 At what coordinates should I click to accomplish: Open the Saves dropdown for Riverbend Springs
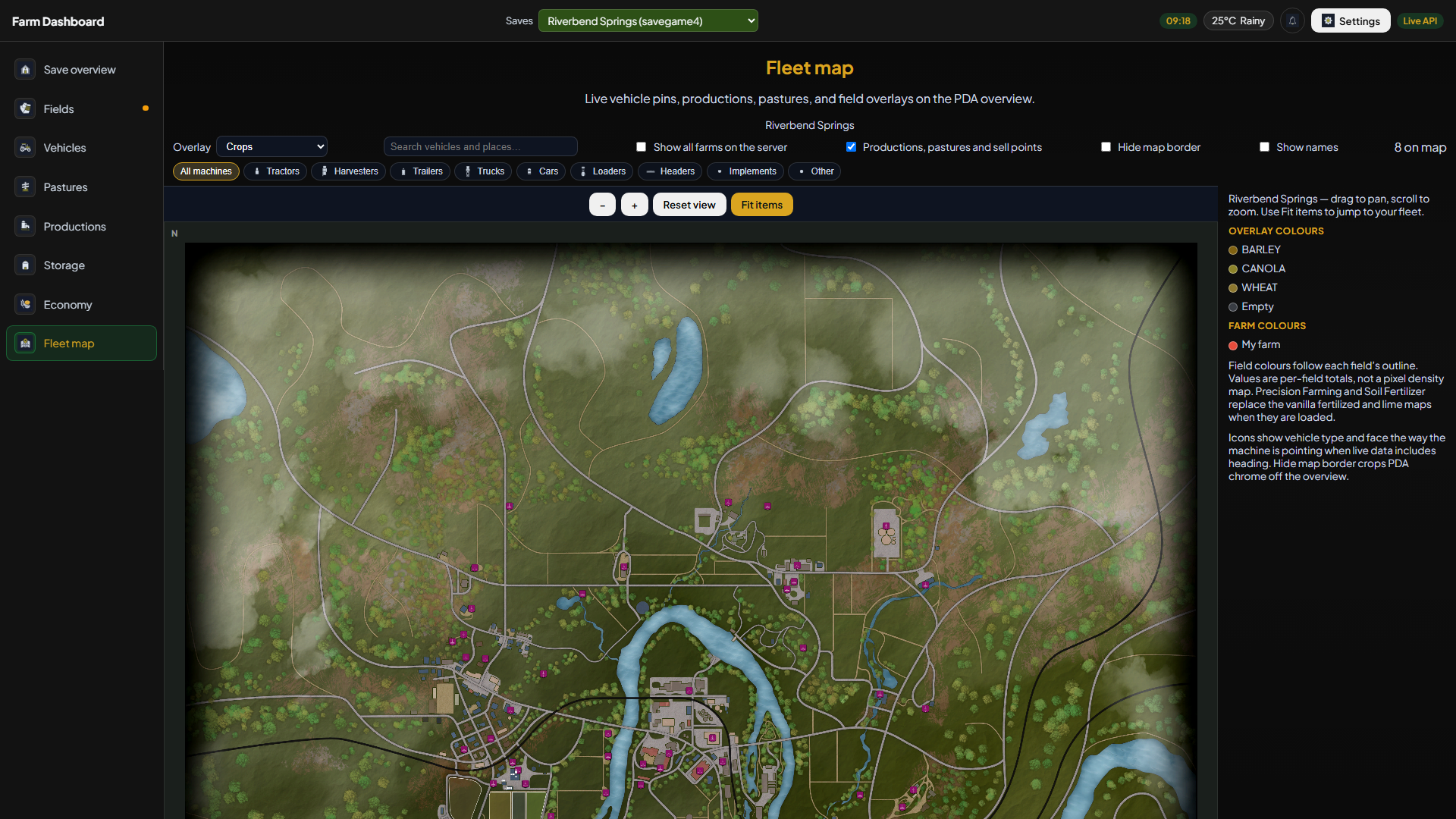pyautogui.click(x=648, y=21)
